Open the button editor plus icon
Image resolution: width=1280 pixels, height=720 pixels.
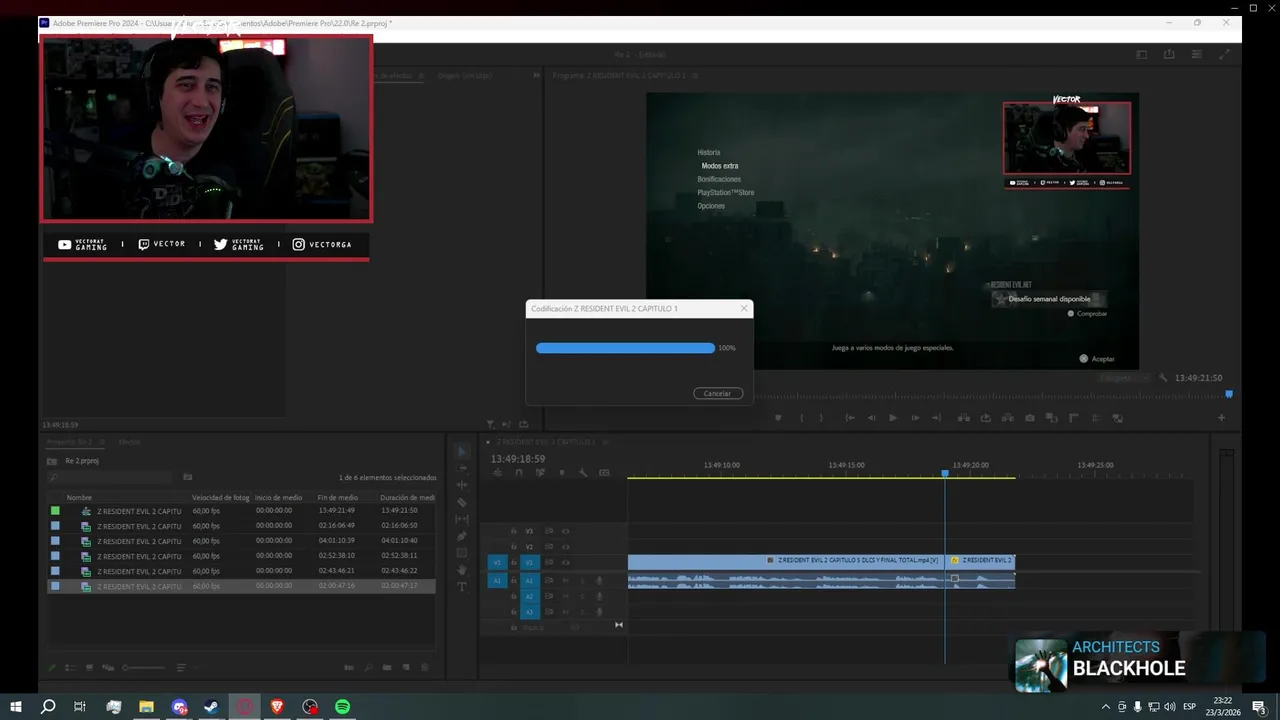(1222, 418)
